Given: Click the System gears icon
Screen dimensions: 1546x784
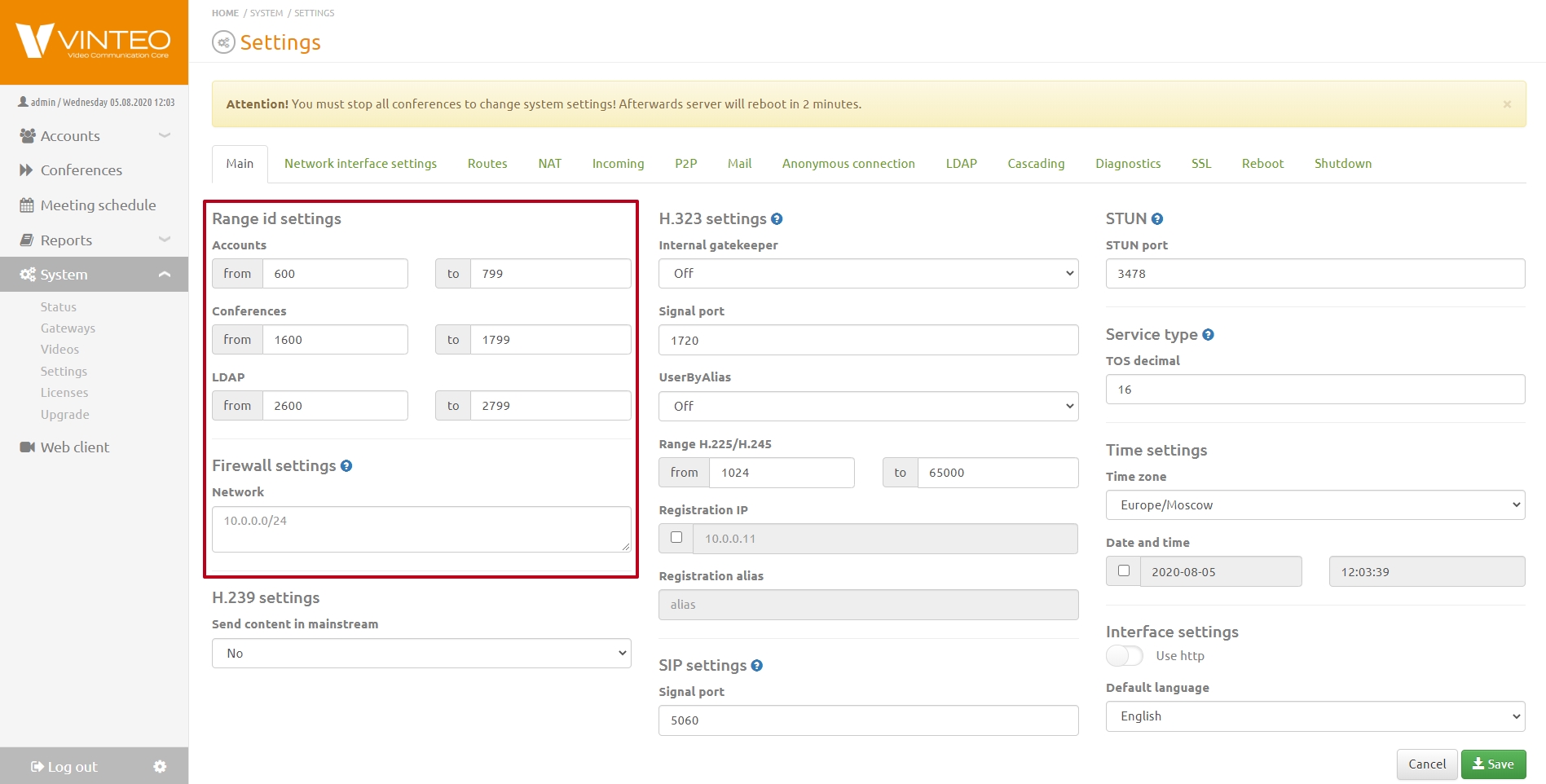Looking at the screenshot, I should pyautogui.click(x=28, y=275).
